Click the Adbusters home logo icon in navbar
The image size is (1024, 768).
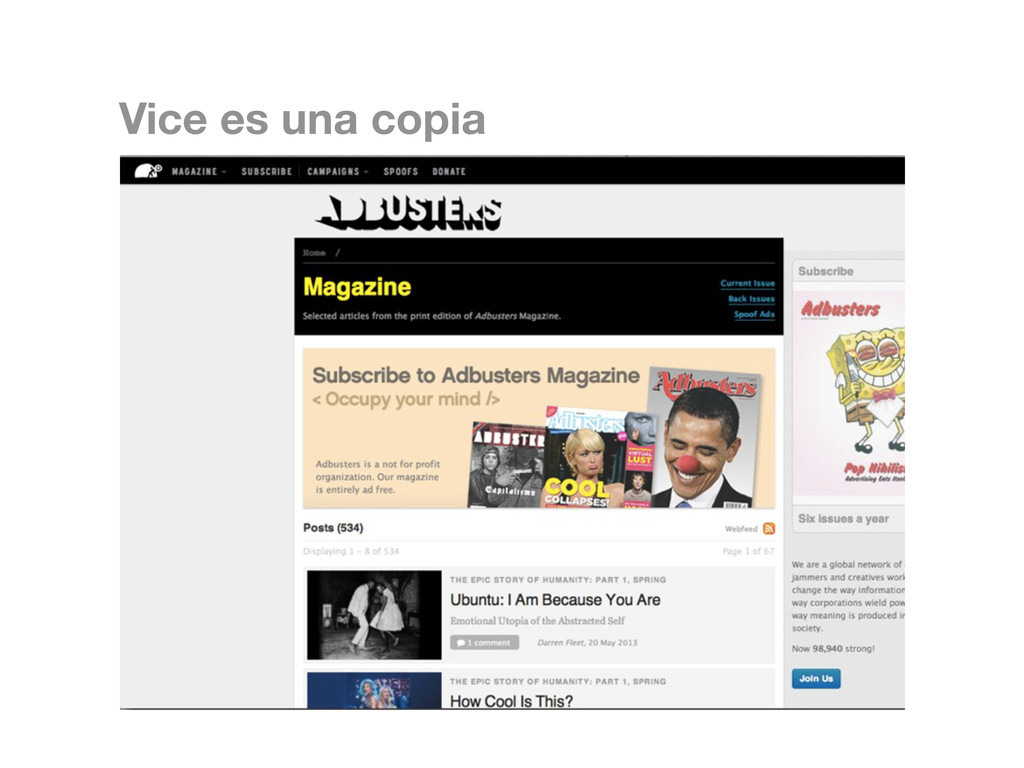pyautogui.click(x=148, y=171)
